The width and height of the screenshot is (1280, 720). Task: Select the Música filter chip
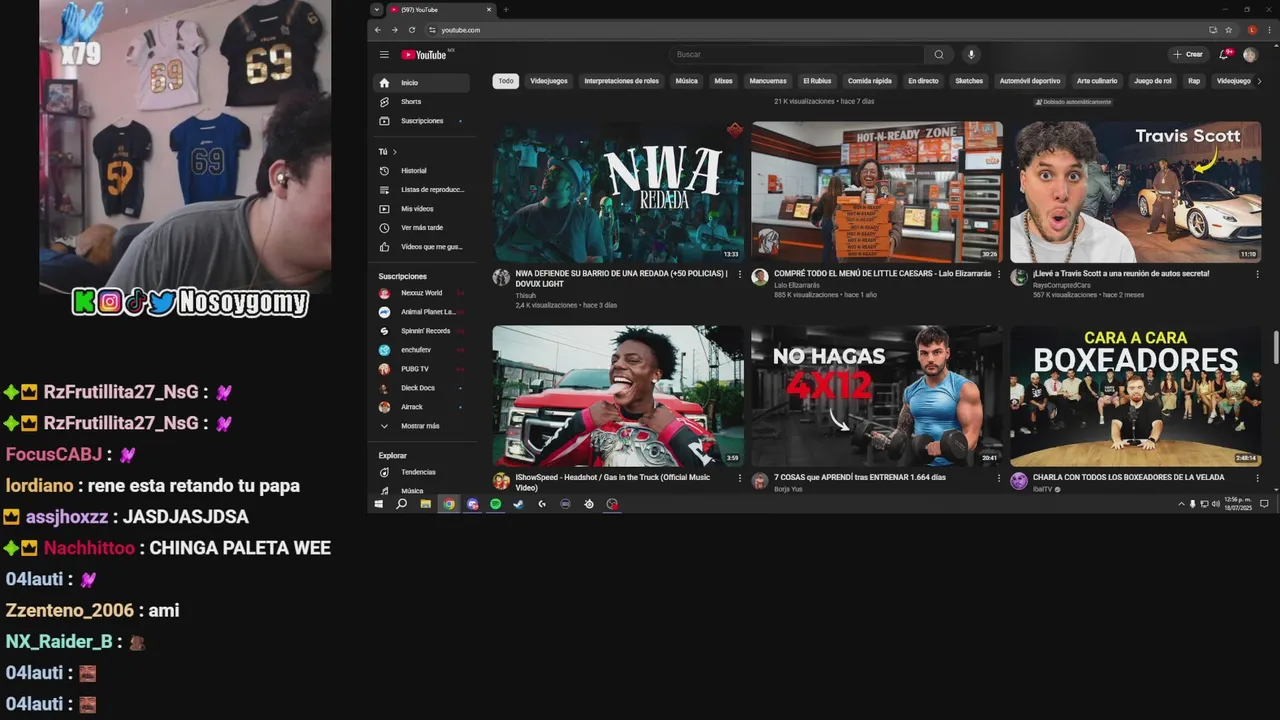686,81
